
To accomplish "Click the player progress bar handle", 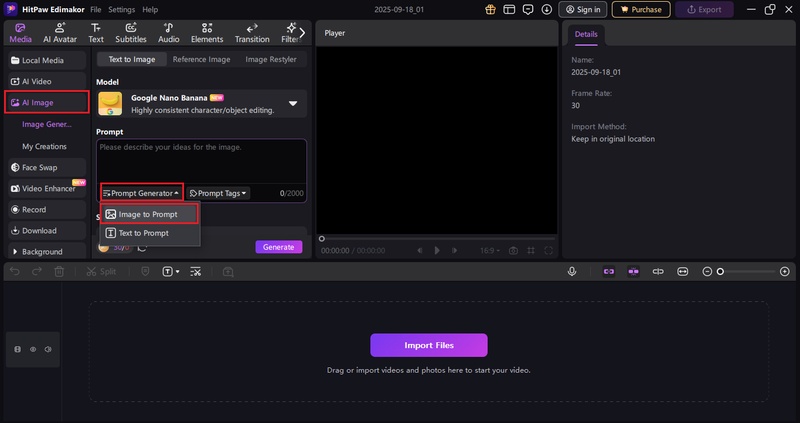I will (x=321, y=239).
